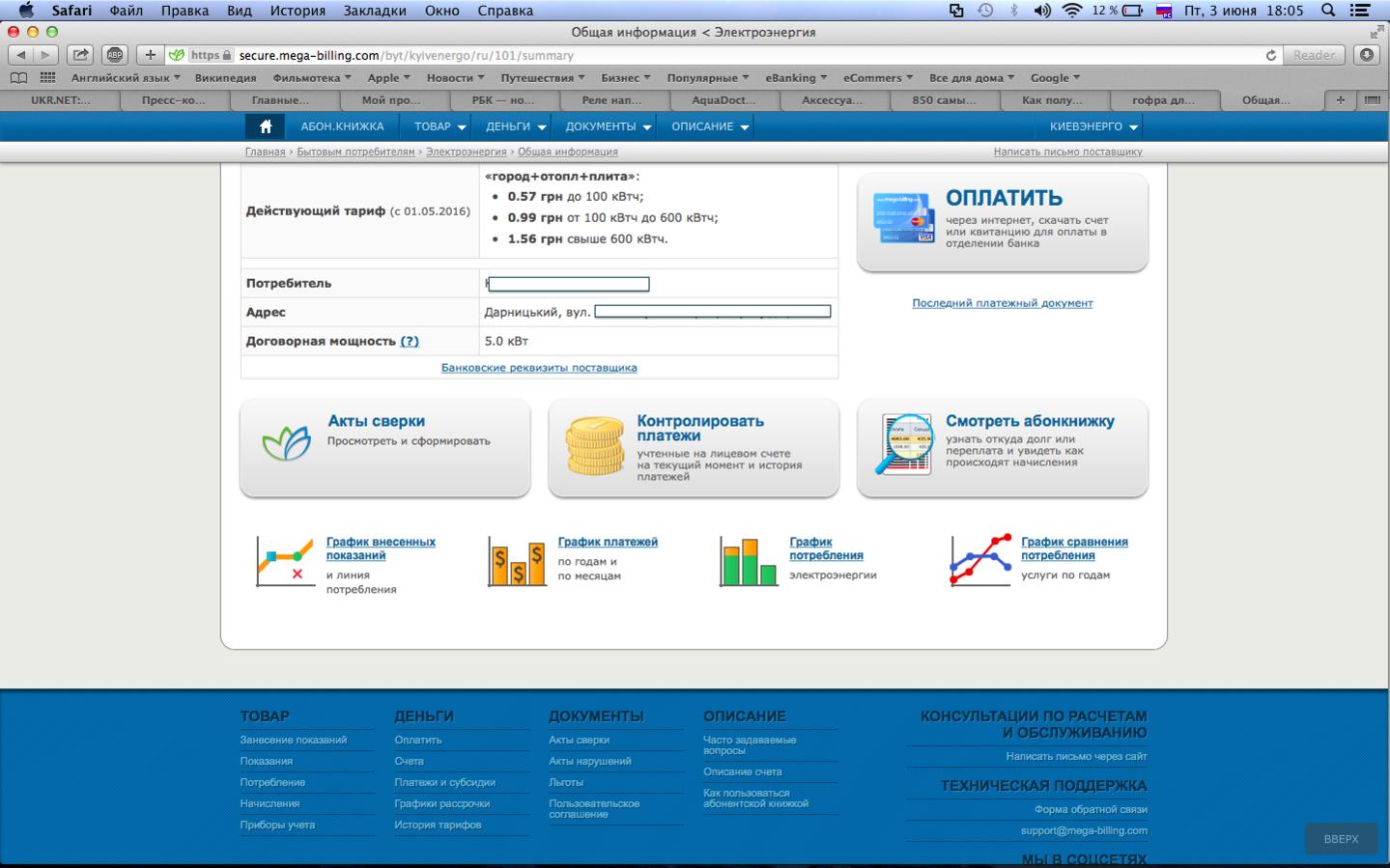Open the Закладки menu in menu bar
The image size is (1390, 868).
[374, 11]
